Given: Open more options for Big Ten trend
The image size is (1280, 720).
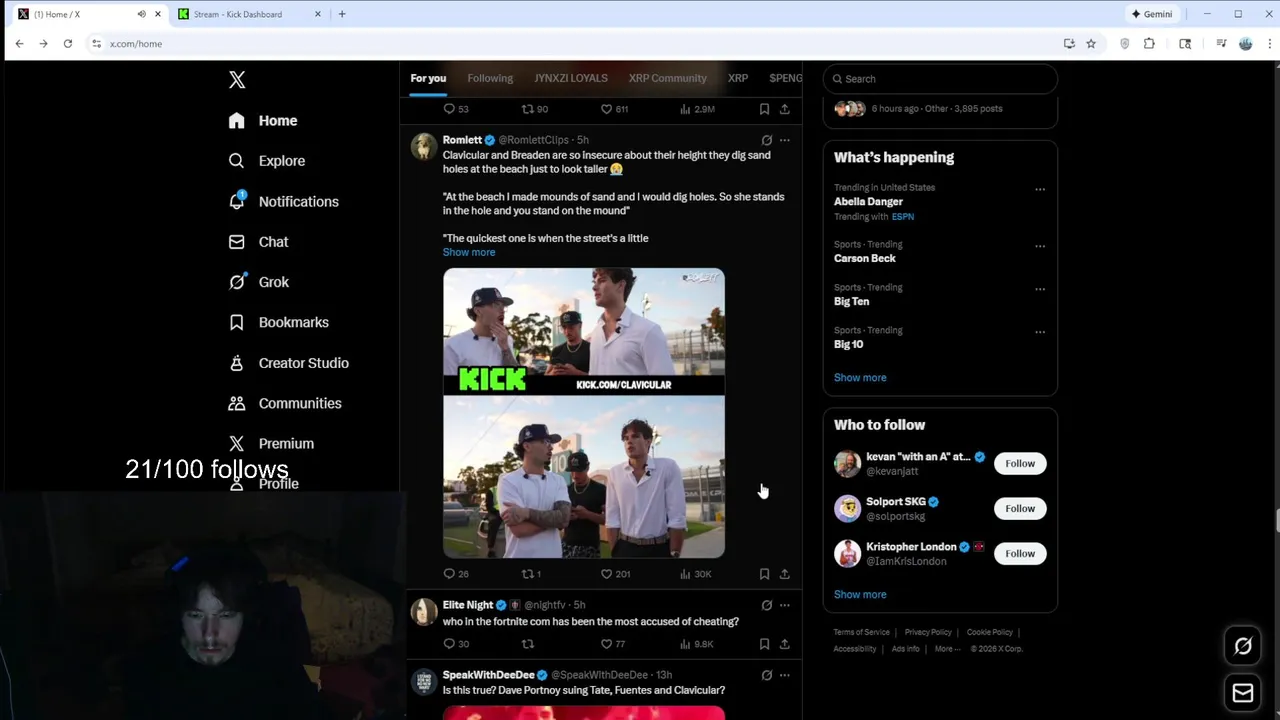Looking at the screenshot, I should tap(1040, 289).
